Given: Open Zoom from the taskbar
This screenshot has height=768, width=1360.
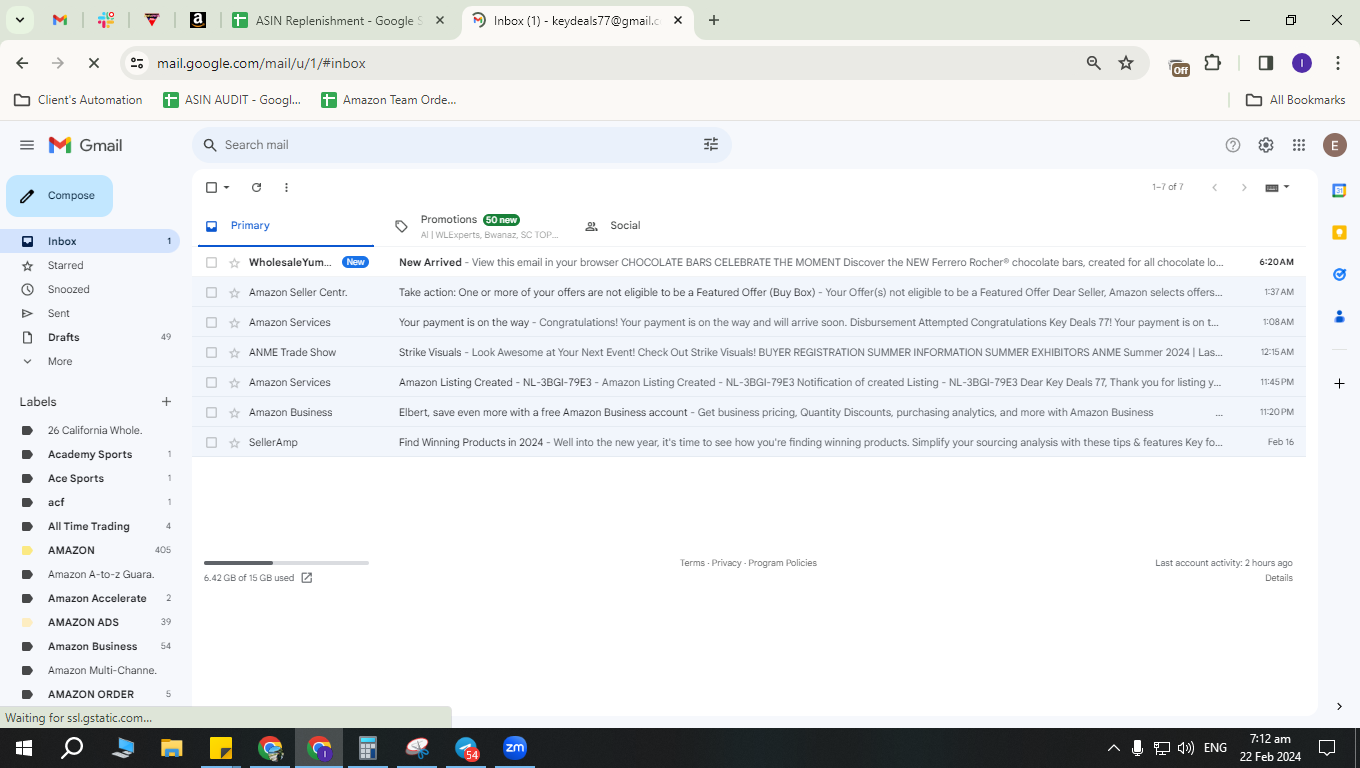Looking at the screenshot, I should pyautogui.click(x=515, y=748).
